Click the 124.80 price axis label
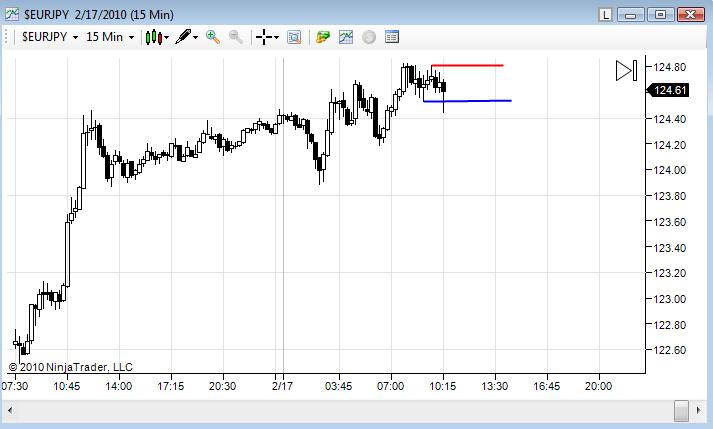713x429 pixels. (x=669, y=67)
